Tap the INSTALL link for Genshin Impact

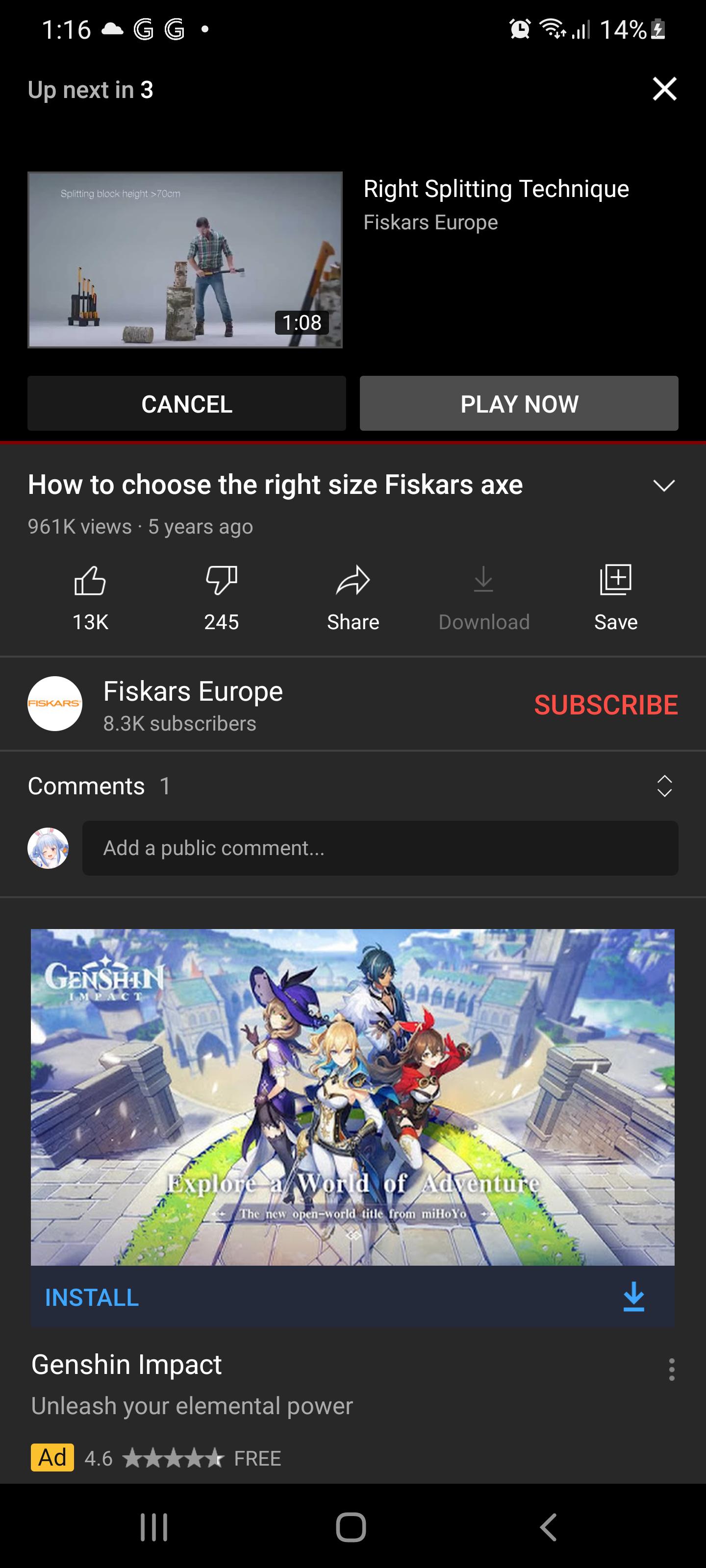point(92,1297)
